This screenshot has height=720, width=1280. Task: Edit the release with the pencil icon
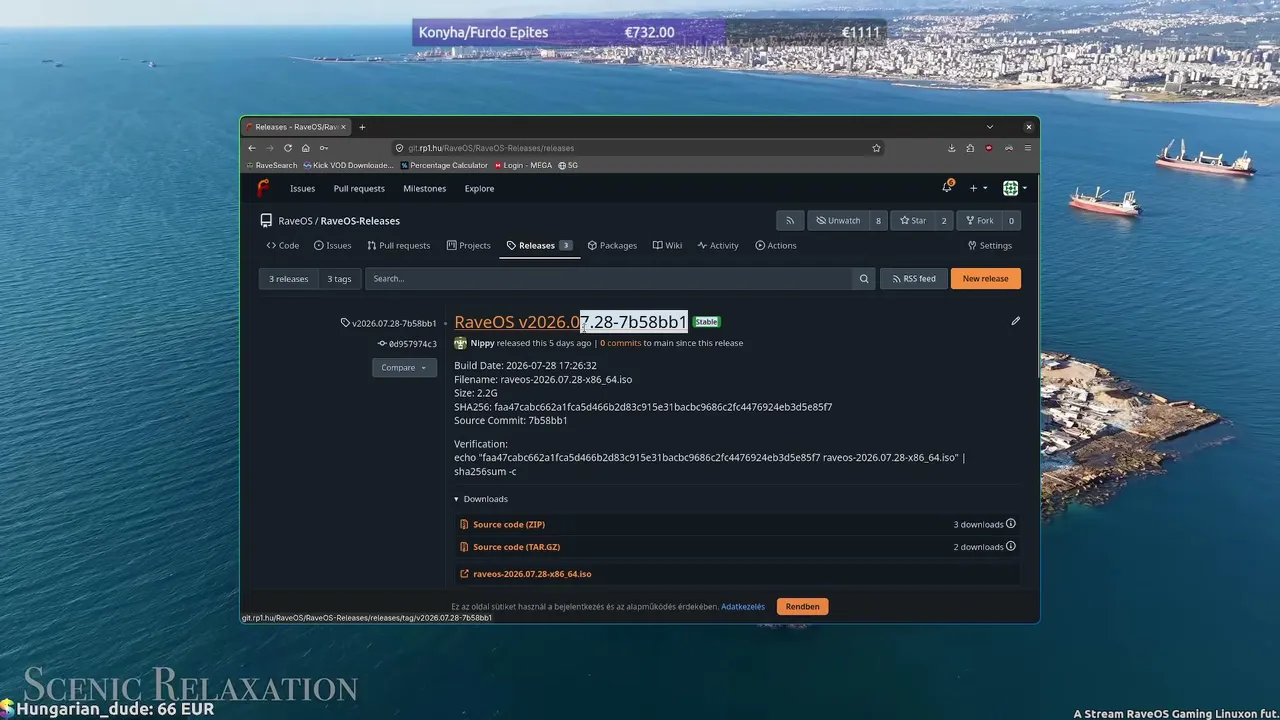click(1015, 321)
